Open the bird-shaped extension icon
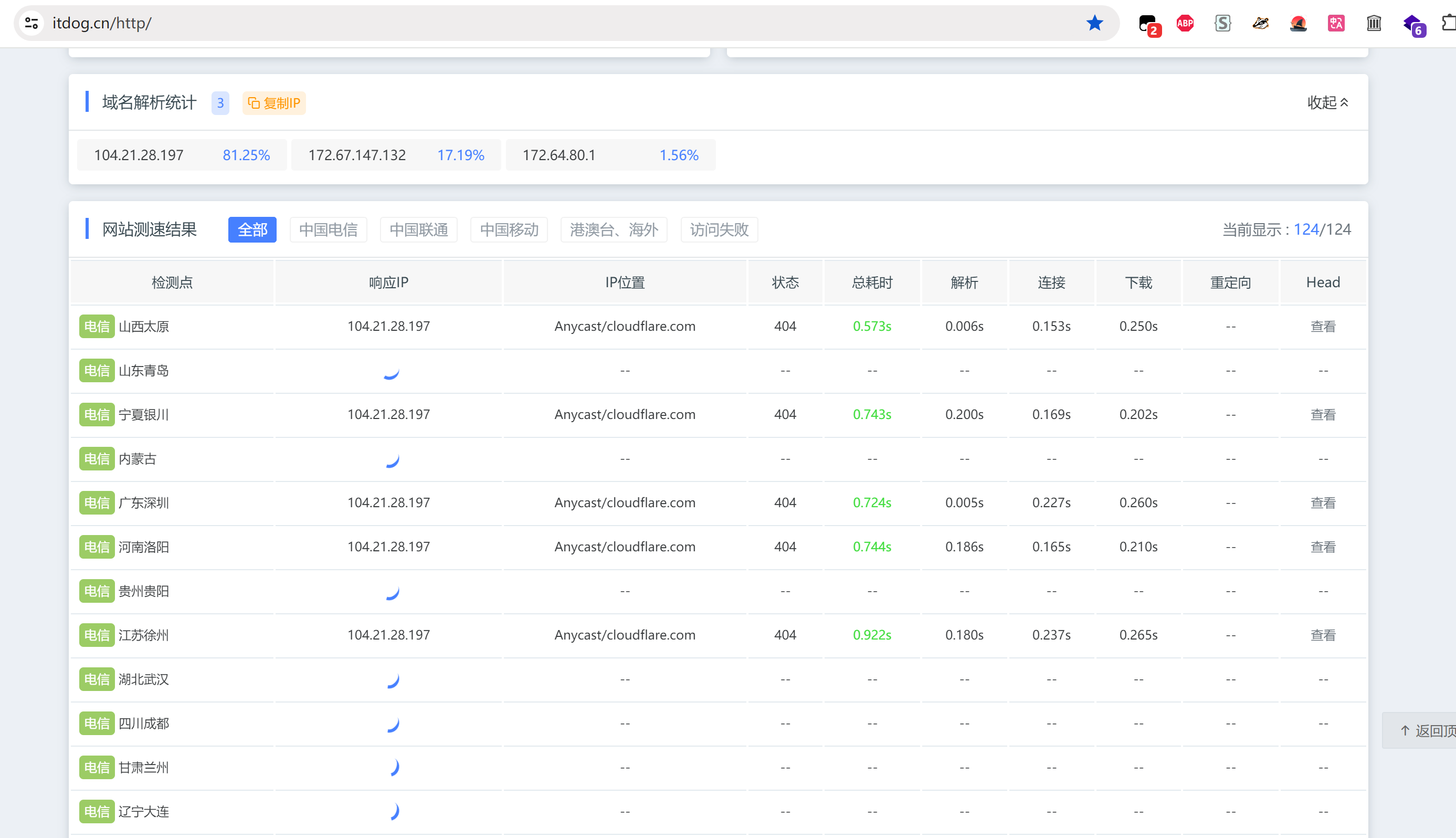Viewport: 1456px width, 838px height. point(1260,23)
